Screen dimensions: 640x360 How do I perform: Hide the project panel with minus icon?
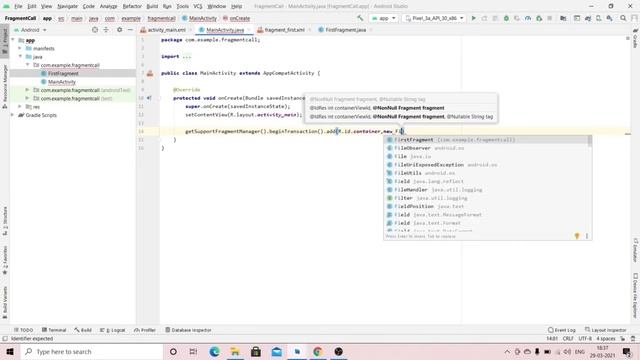coord(130,30)
